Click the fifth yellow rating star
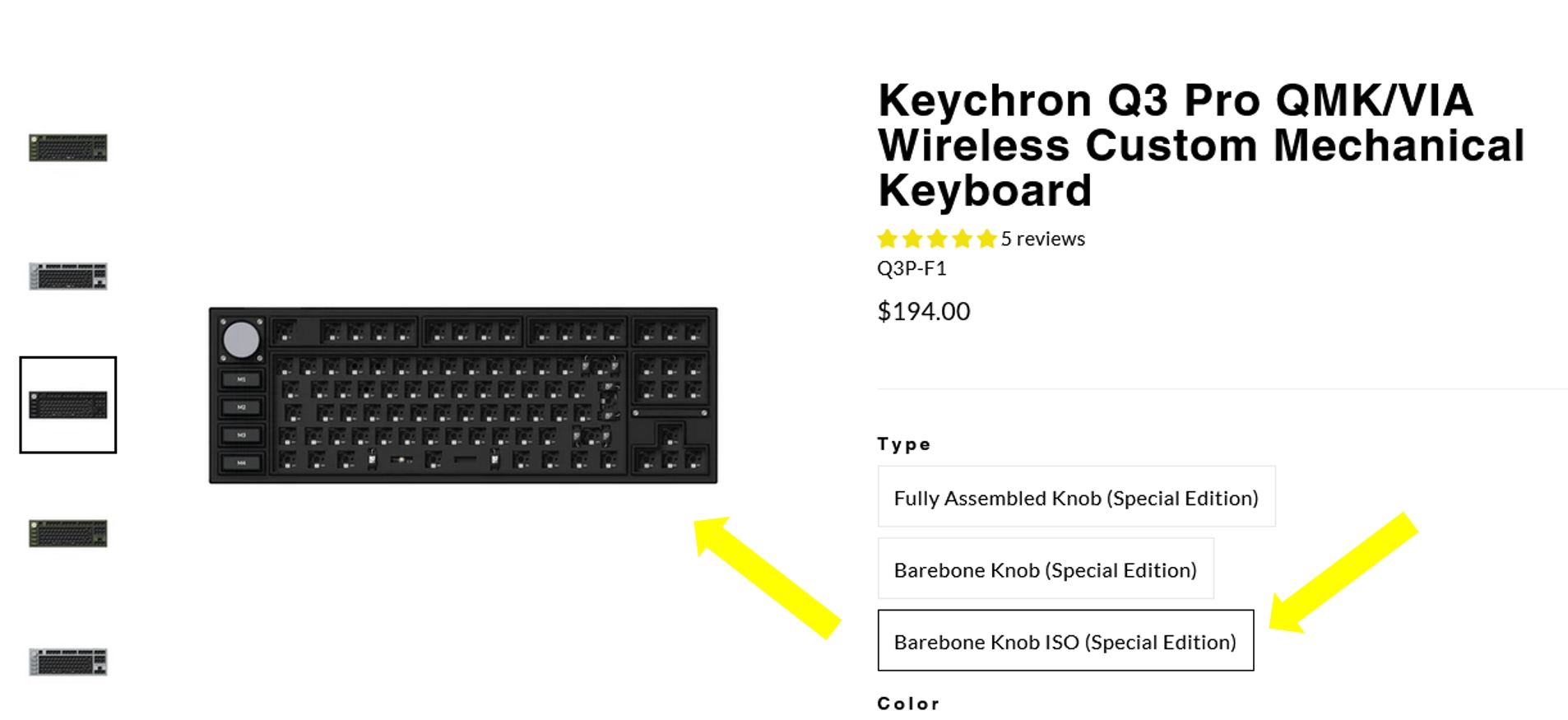The width and height of the screenshot is (1568, 720). pyautogui.click(x=986, y=239)
